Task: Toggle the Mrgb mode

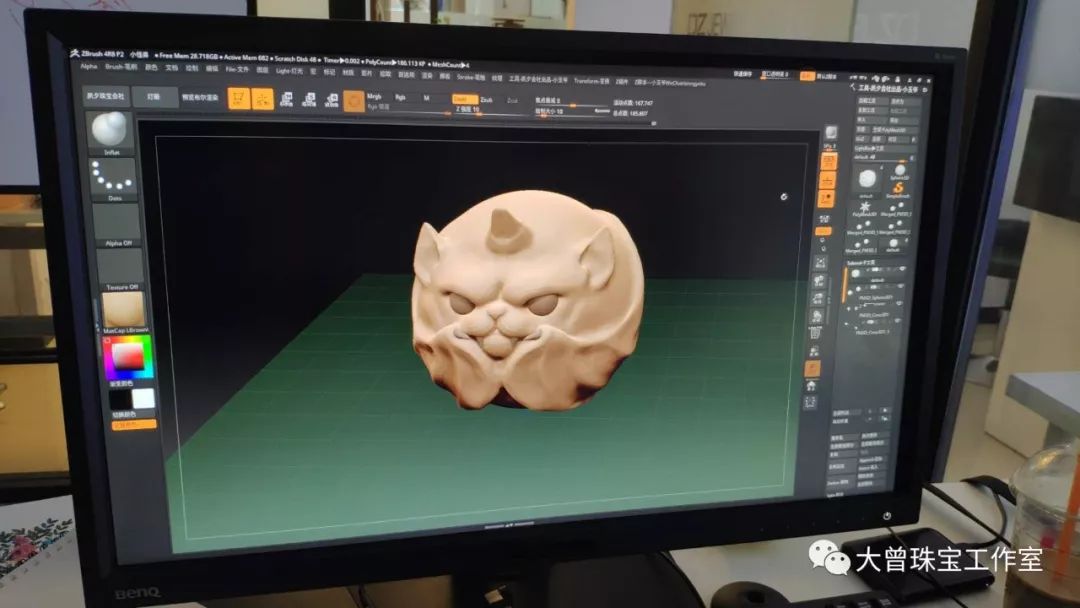Action: click(374, 96)
